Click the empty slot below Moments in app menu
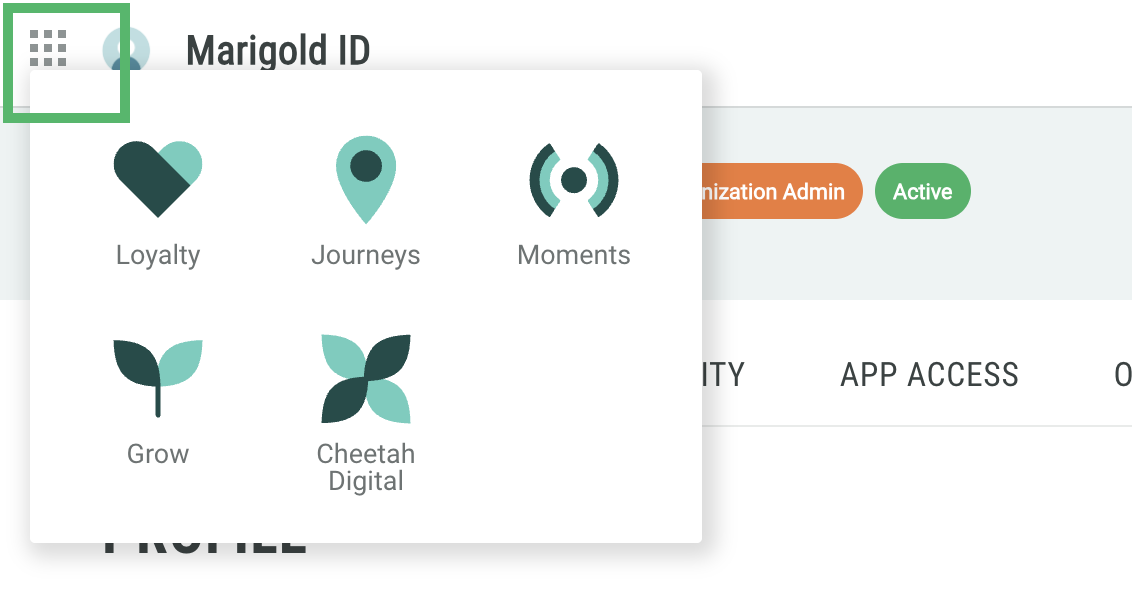 [x=574, y=410]
